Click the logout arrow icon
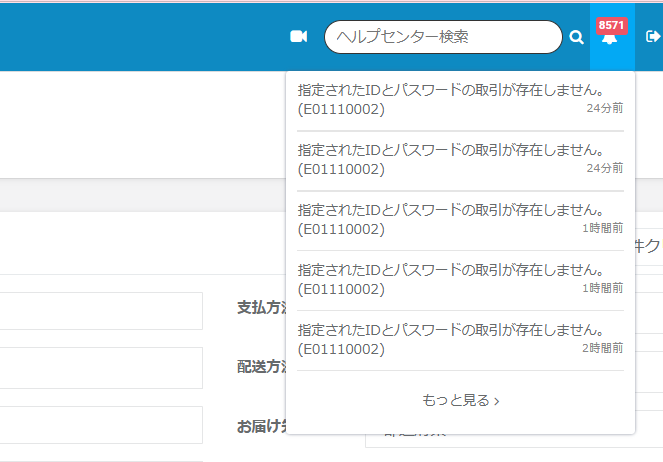Screen dimensions: 663x462 [653, 37]
